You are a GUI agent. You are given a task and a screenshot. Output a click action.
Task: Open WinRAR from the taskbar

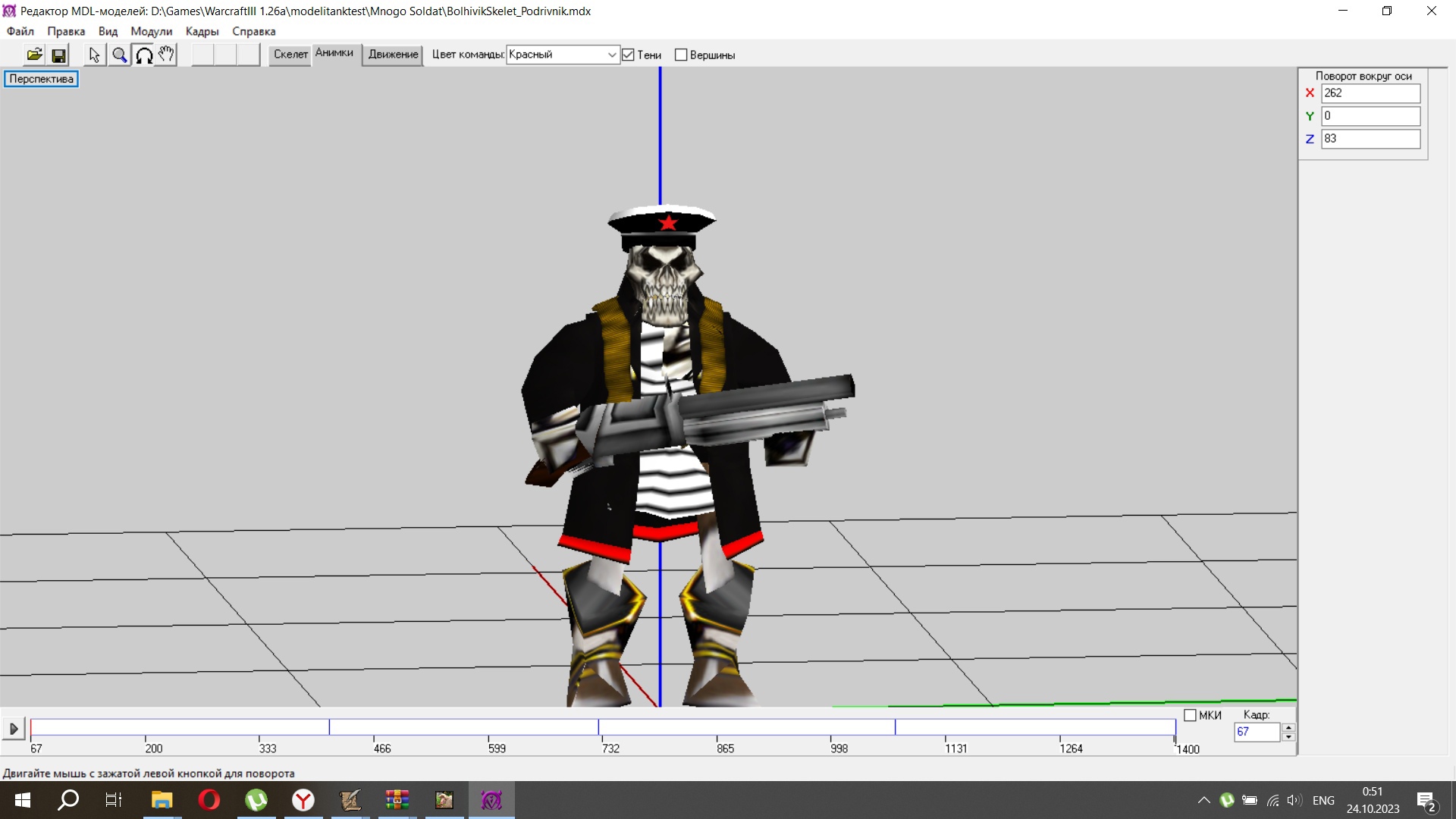tap(397, 800)
